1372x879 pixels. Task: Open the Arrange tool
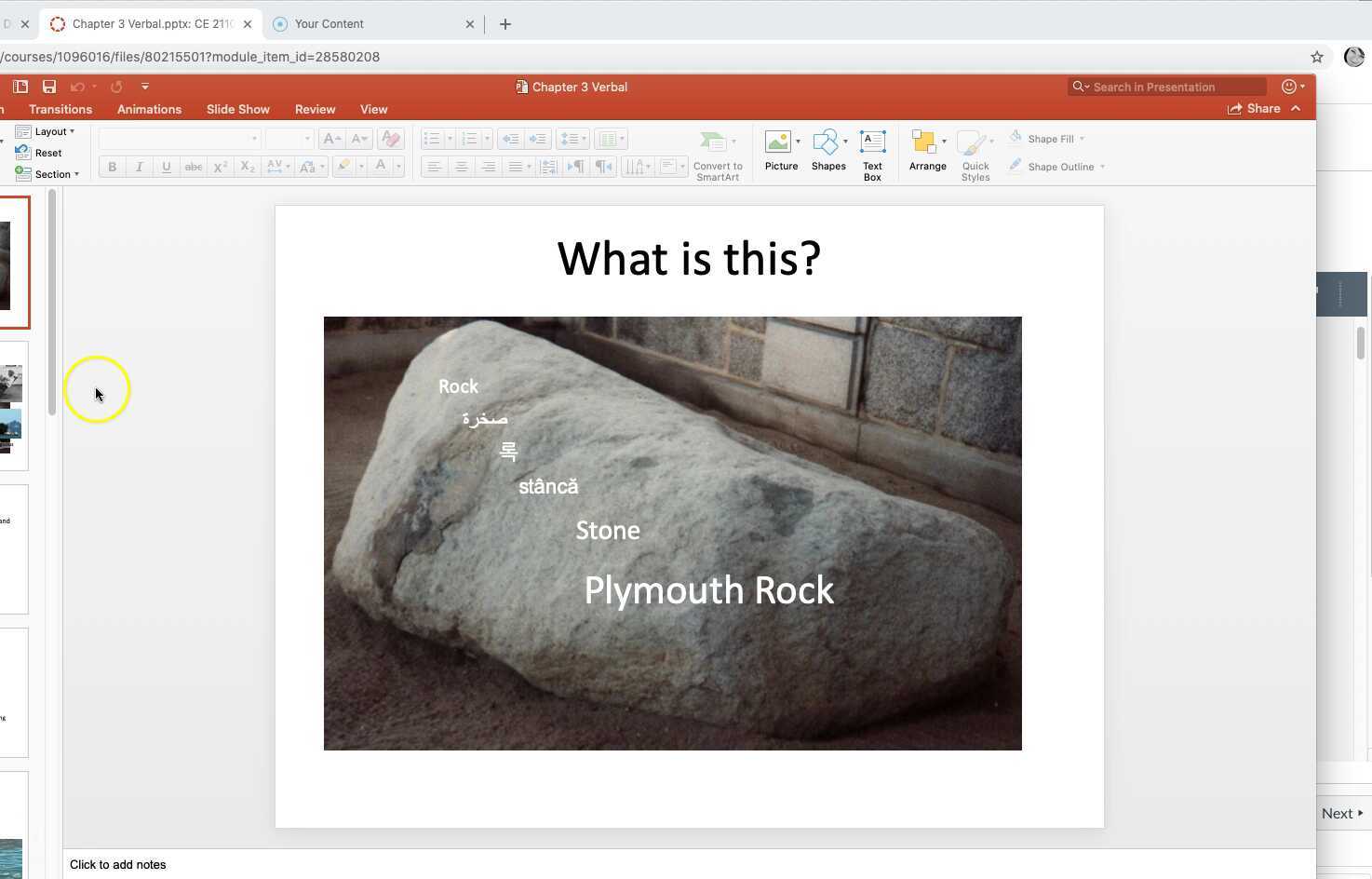tap(928, 151)
